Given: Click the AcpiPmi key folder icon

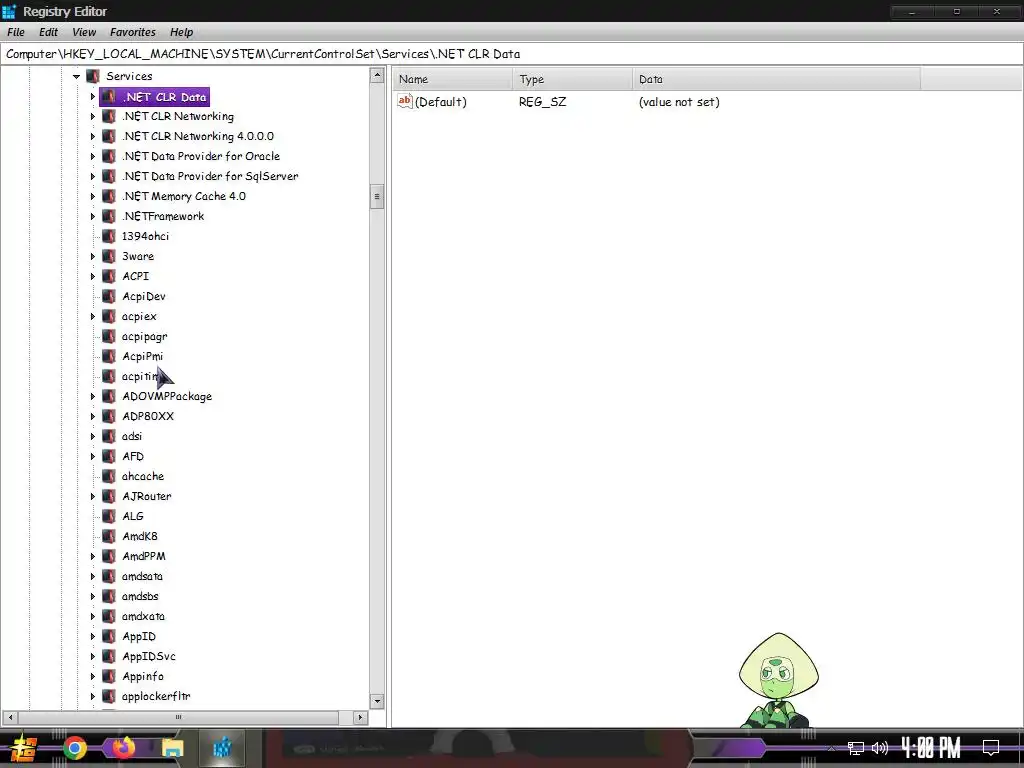Looking at the screenshot, I should [x=109, y=356].
